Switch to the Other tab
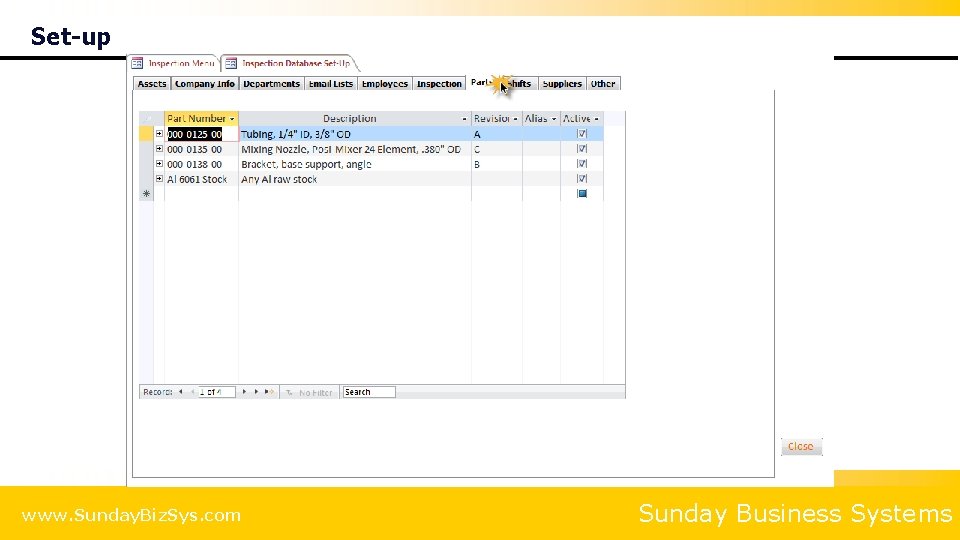 603,84
